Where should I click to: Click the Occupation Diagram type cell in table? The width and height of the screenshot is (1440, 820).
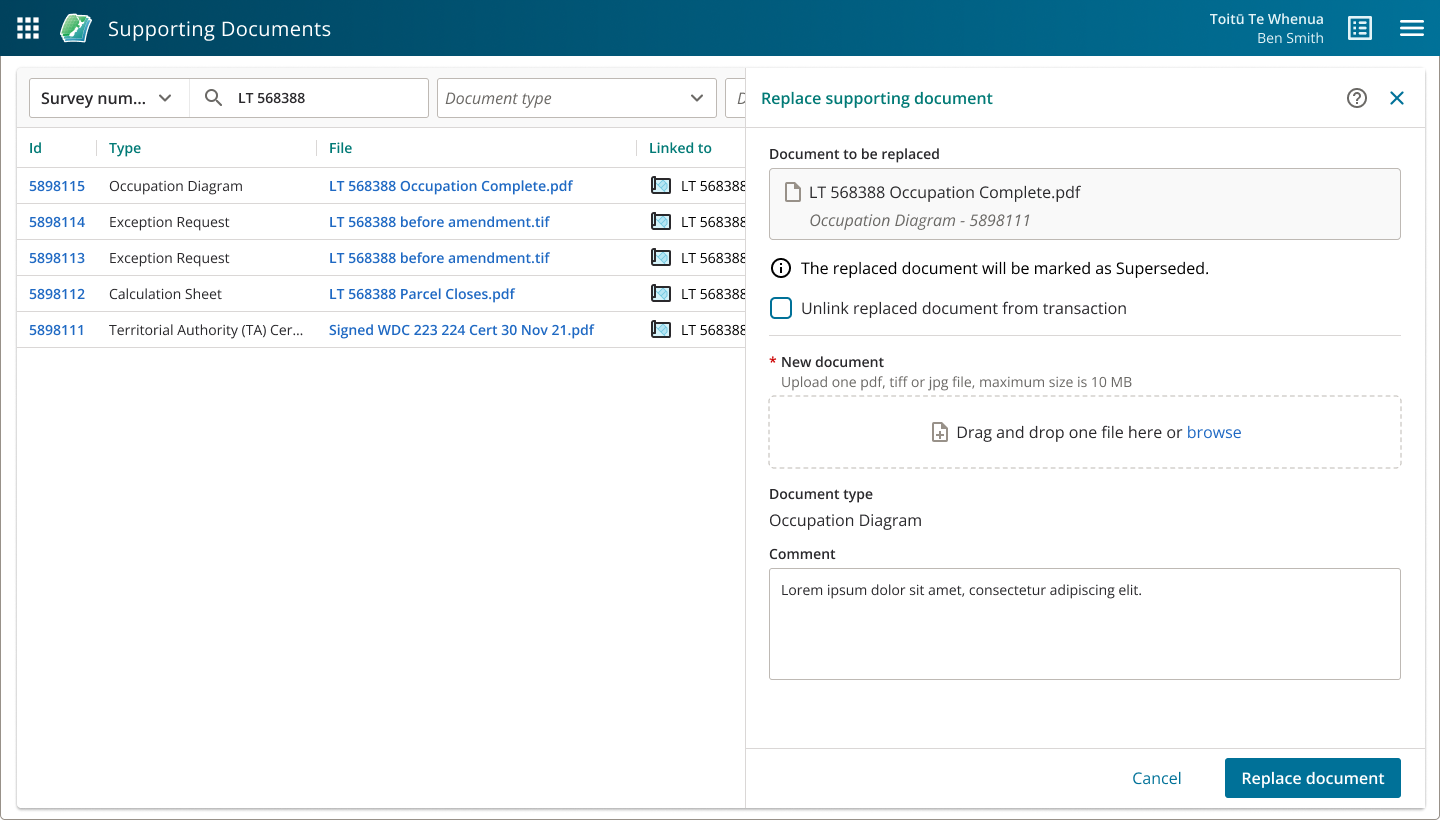176,186
